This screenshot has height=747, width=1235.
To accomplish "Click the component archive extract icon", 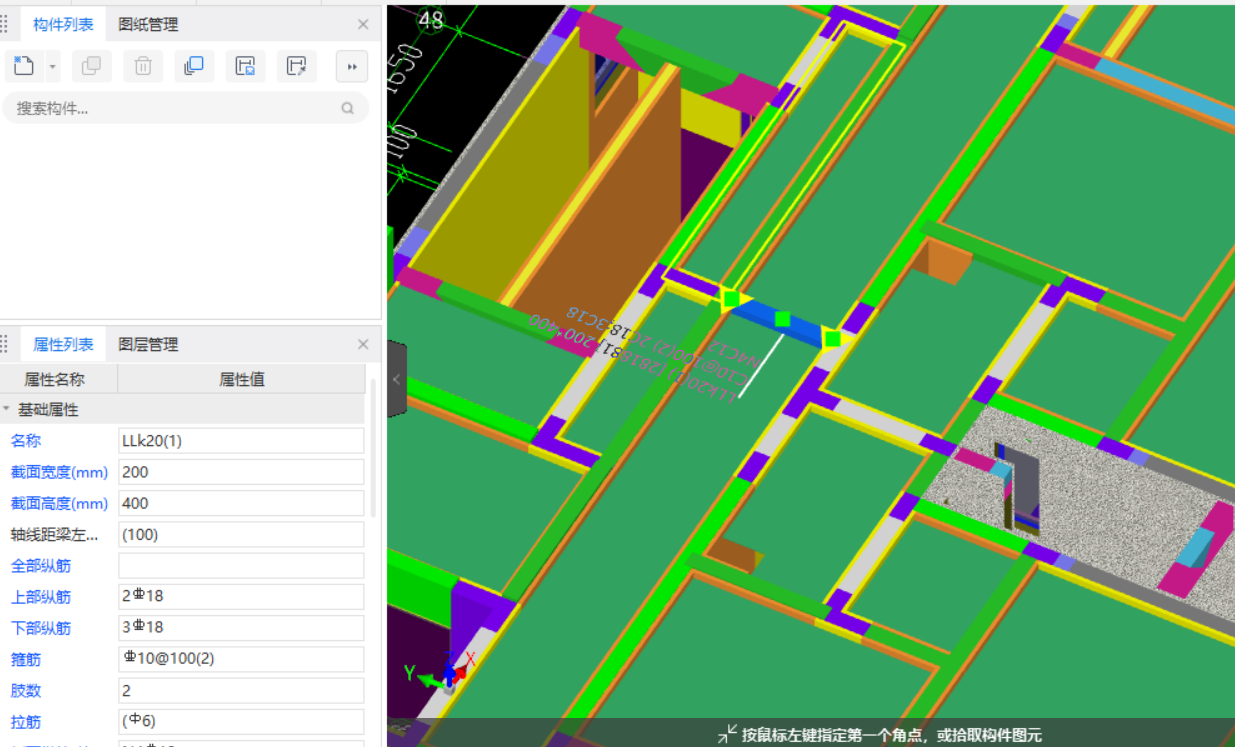I will tap(296, 66).
